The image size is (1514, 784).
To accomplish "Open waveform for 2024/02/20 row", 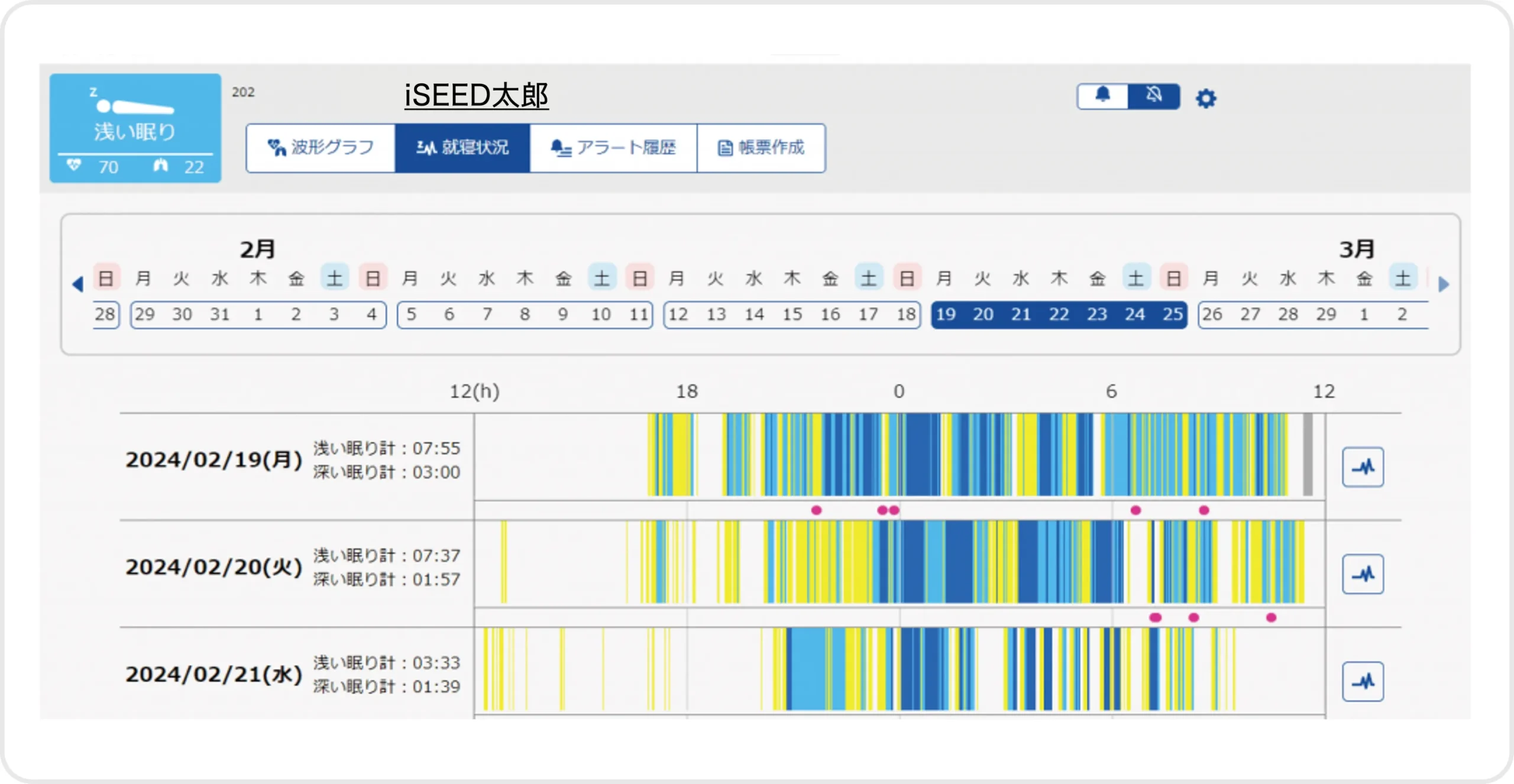I will [1362, 574].
